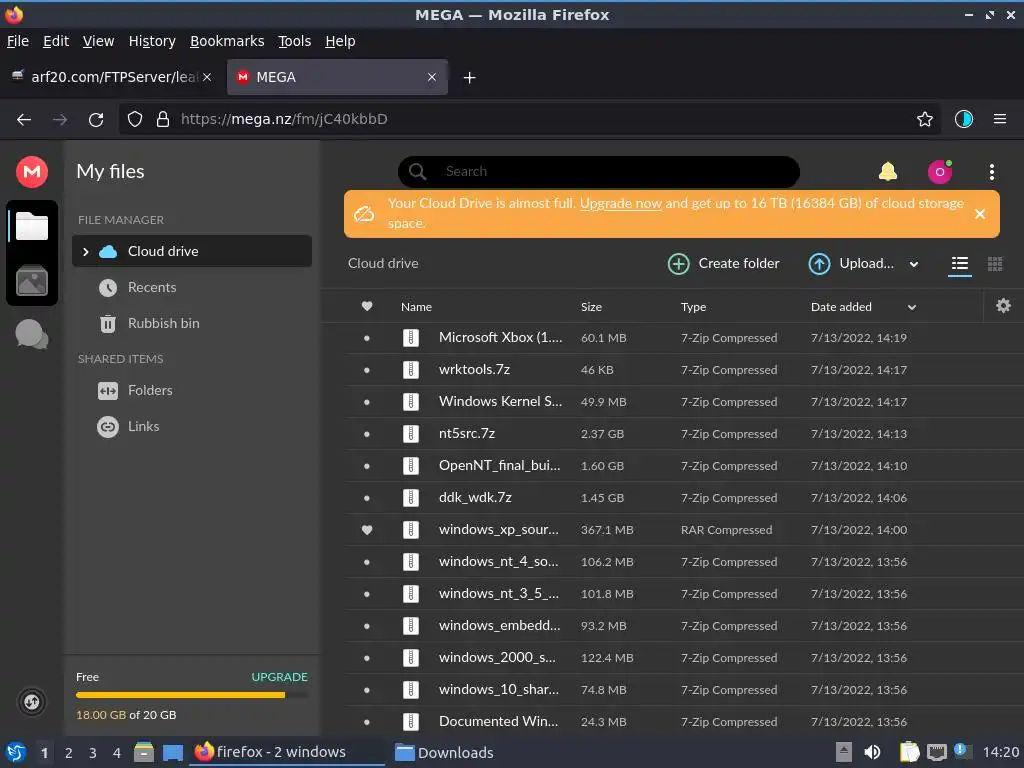
Task: Click the half-circle extension icon in toolbar
Action: (x=963, y=120)
